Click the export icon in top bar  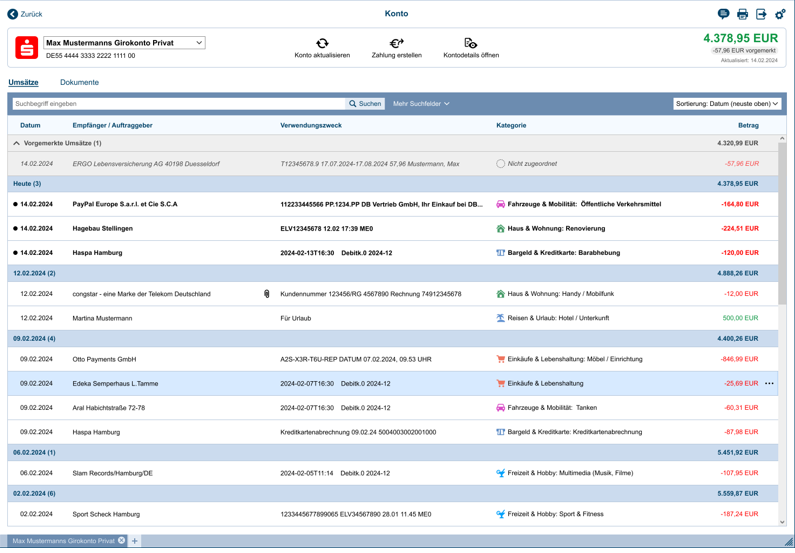(761, 14)
